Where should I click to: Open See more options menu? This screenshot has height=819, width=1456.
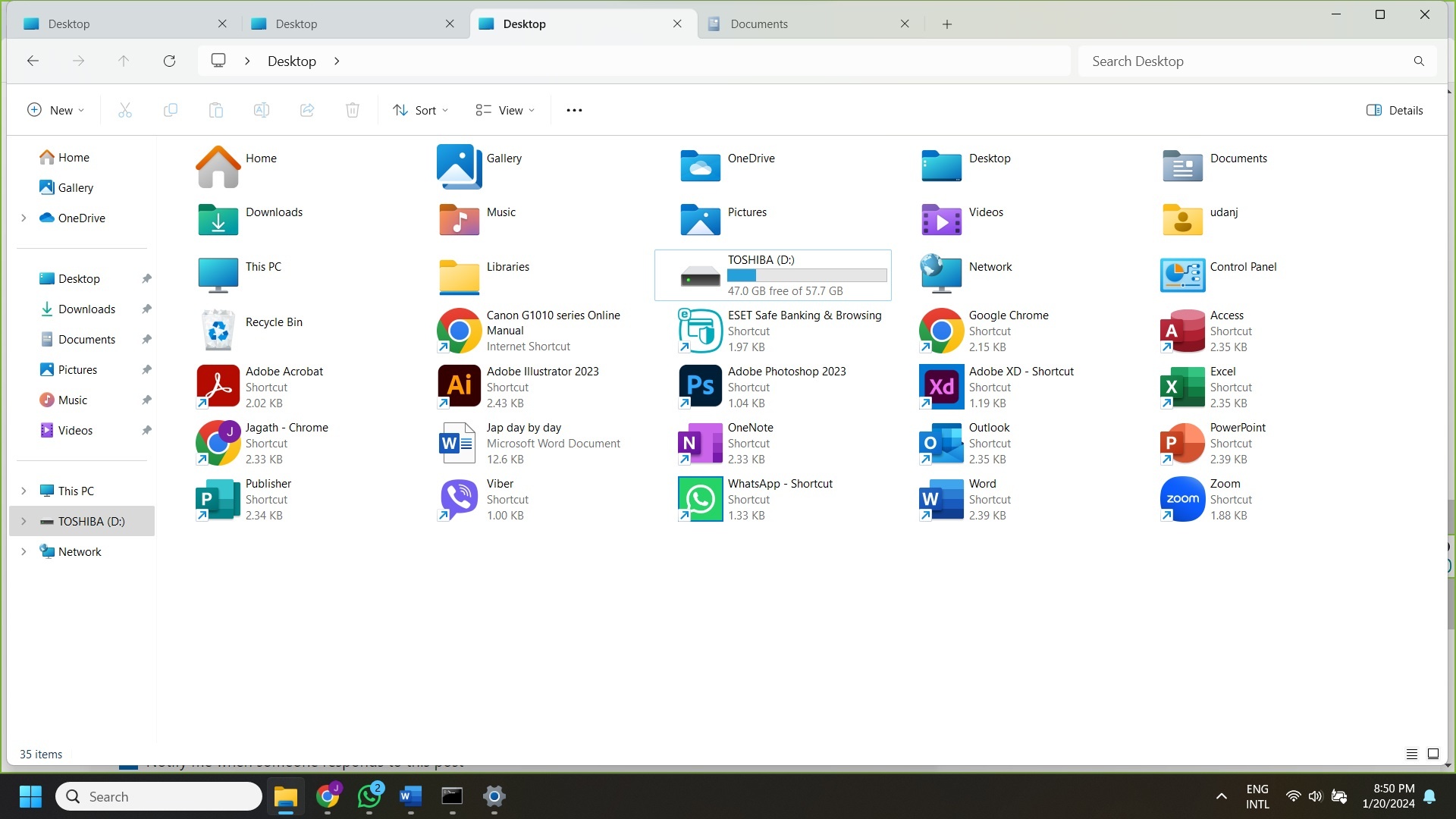(x=574, y=110)
